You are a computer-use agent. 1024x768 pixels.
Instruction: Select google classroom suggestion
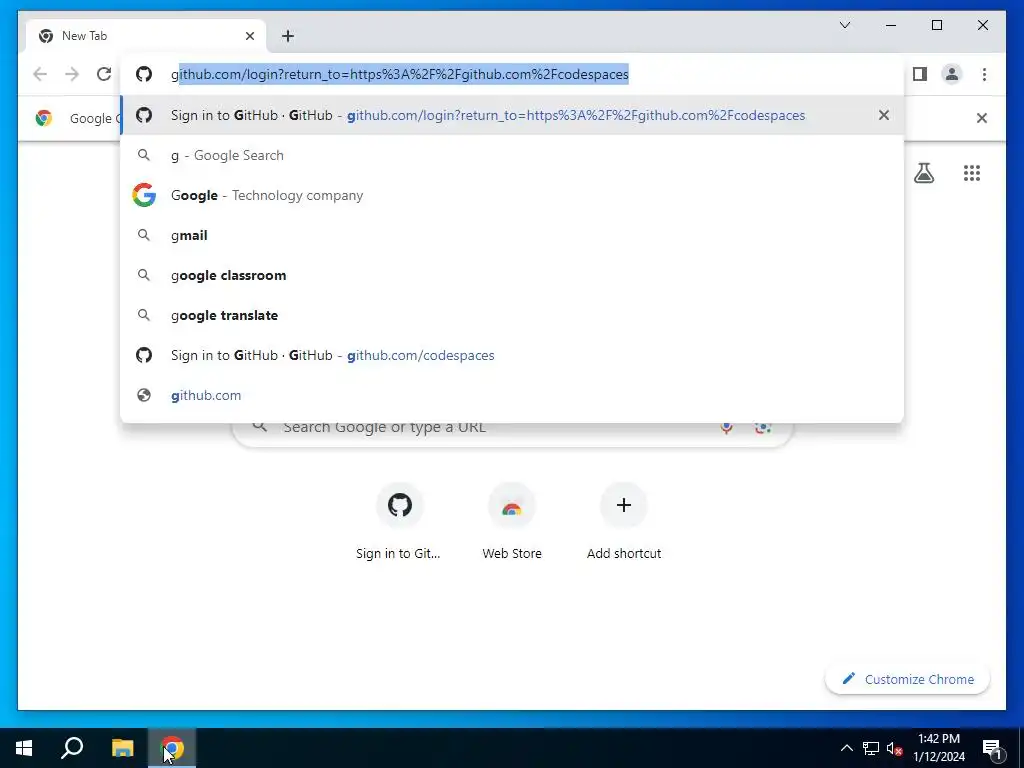pos(512,275)
